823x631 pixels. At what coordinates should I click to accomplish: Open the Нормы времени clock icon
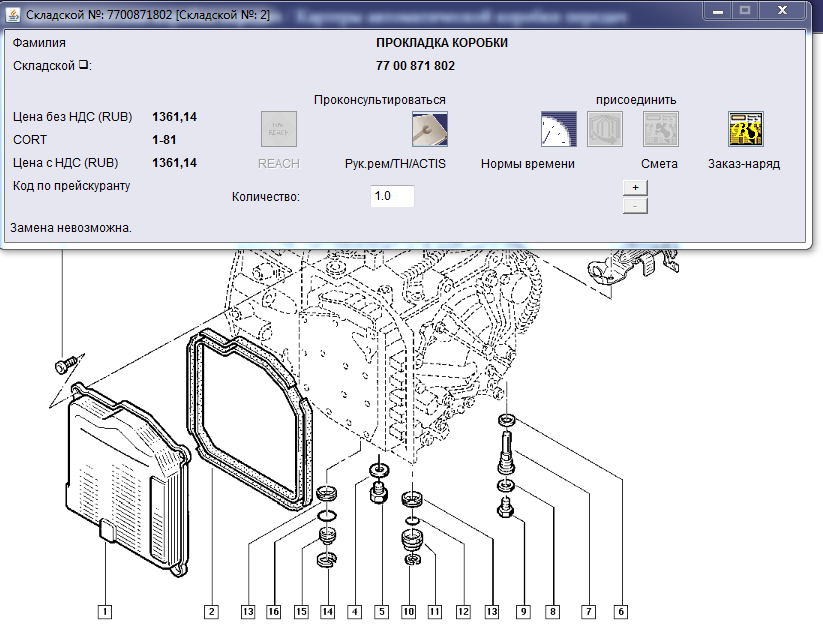(x=558, y=129)
